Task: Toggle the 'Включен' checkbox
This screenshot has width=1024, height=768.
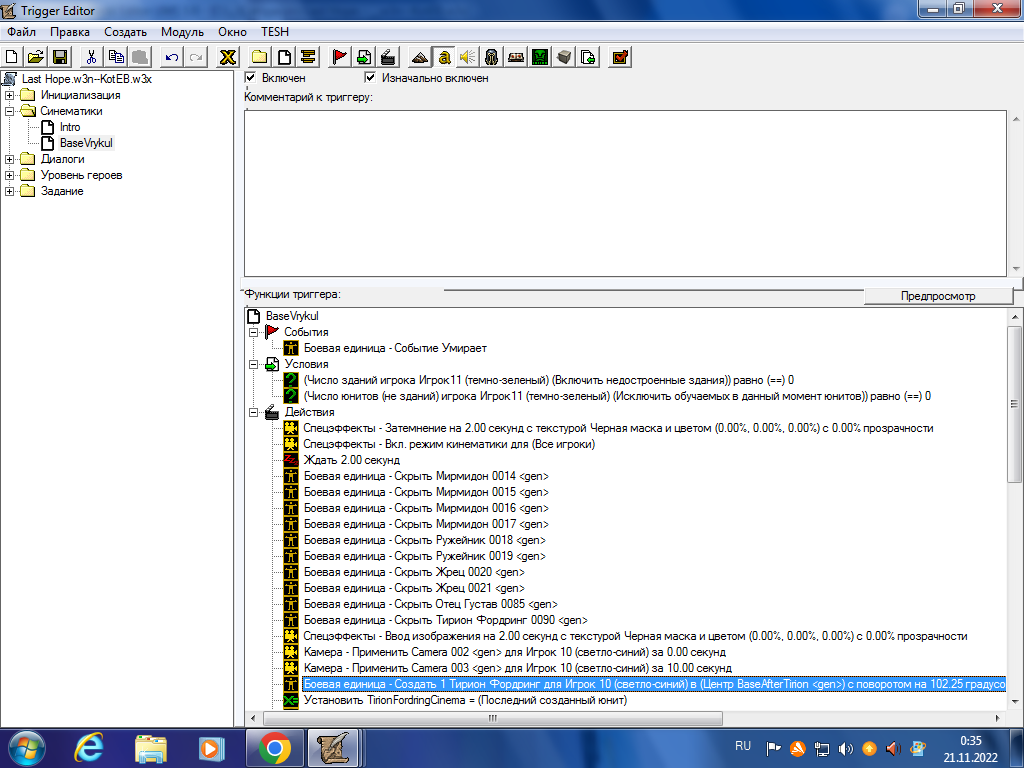Action: (250, 78)
